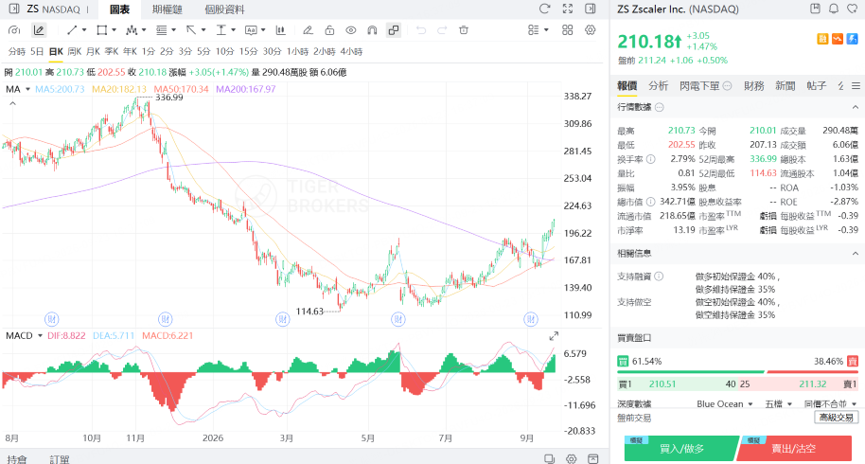Expand the MACD pane with arrows icon
Image resolution: width=865 pixels, height=464 pixels.
[554, 335]
